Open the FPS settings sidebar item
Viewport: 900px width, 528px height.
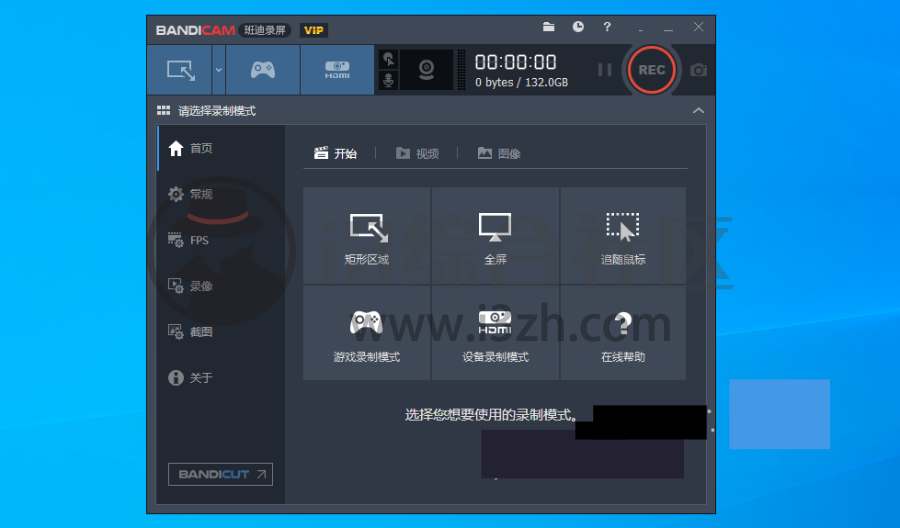click(221, 240)
